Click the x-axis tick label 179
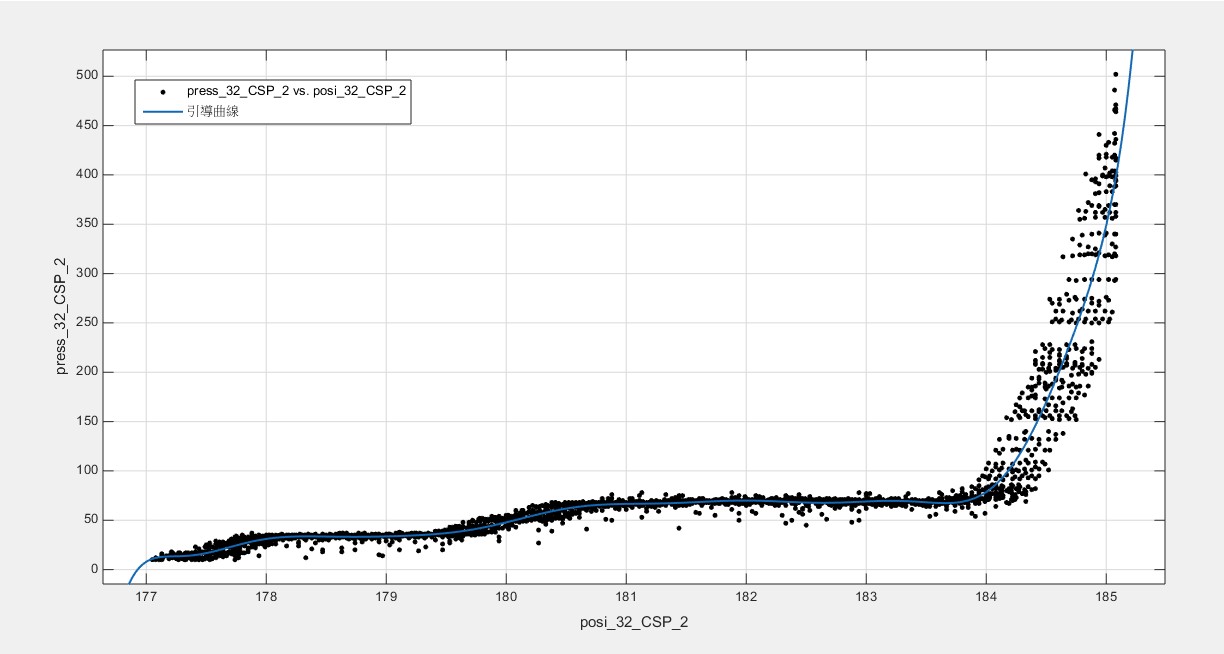 (x=386, y=598)
